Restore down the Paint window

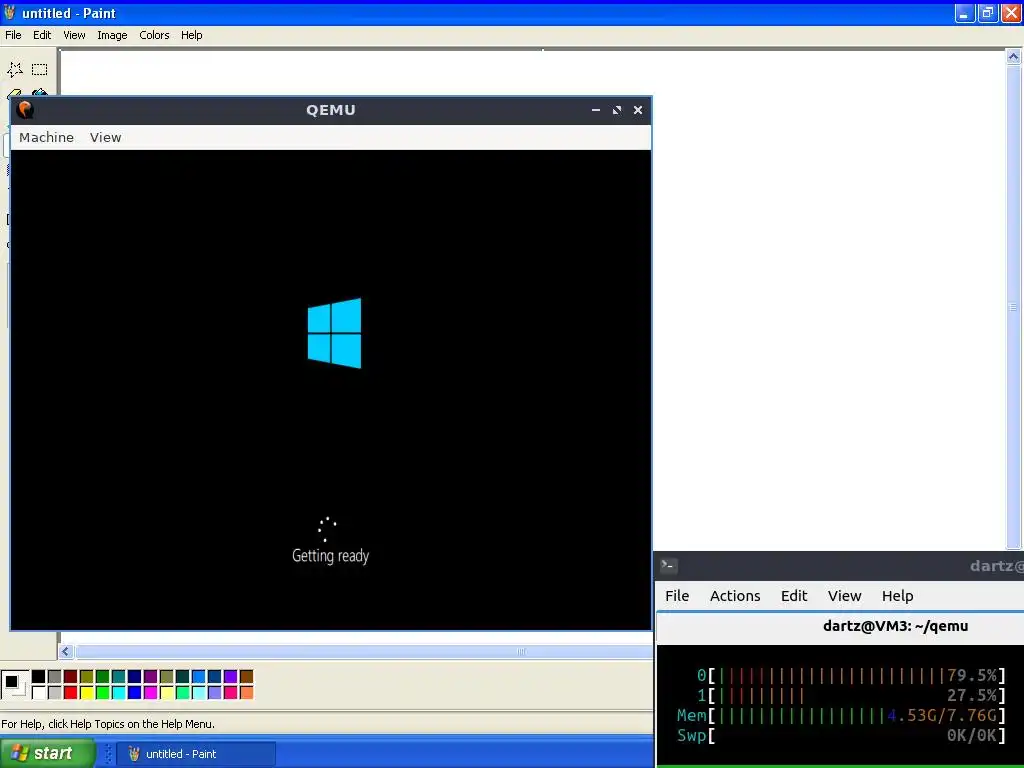(x=987, y=13)
